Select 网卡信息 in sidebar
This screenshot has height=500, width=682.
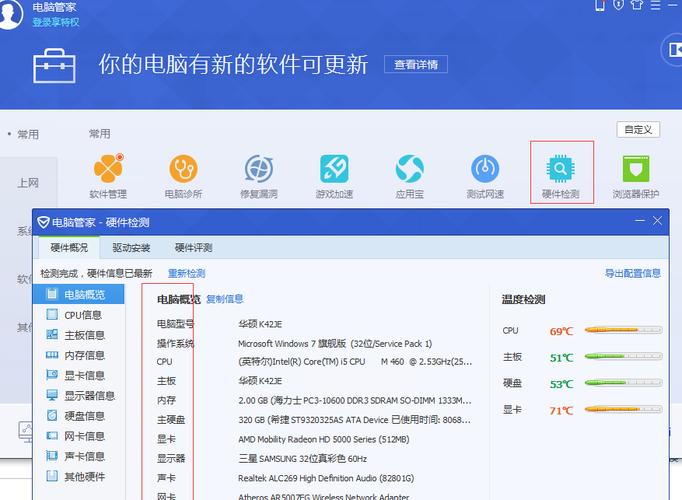click(79, 436)
